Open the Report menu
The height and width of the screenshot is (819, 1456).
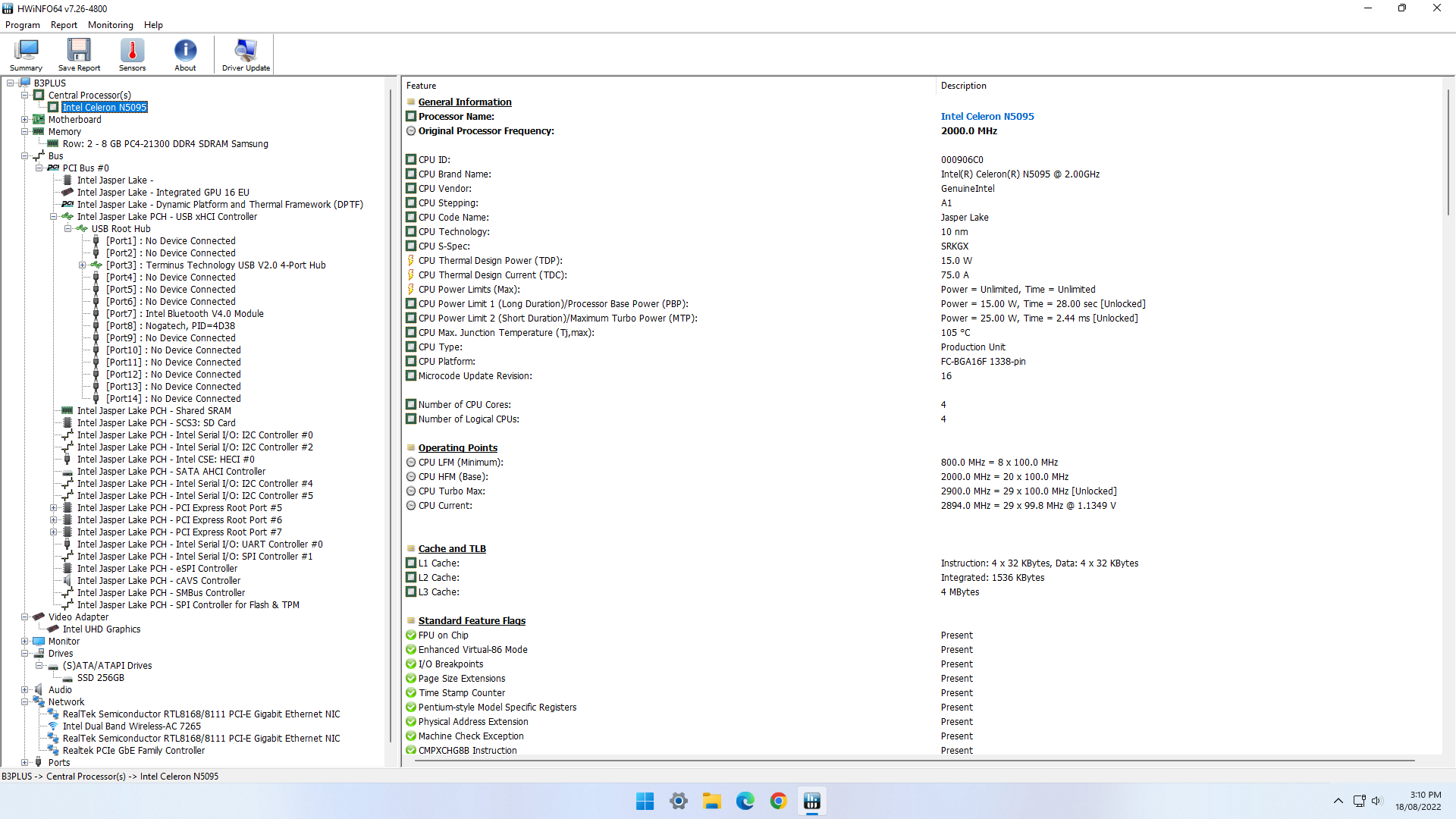coord(64,25)
